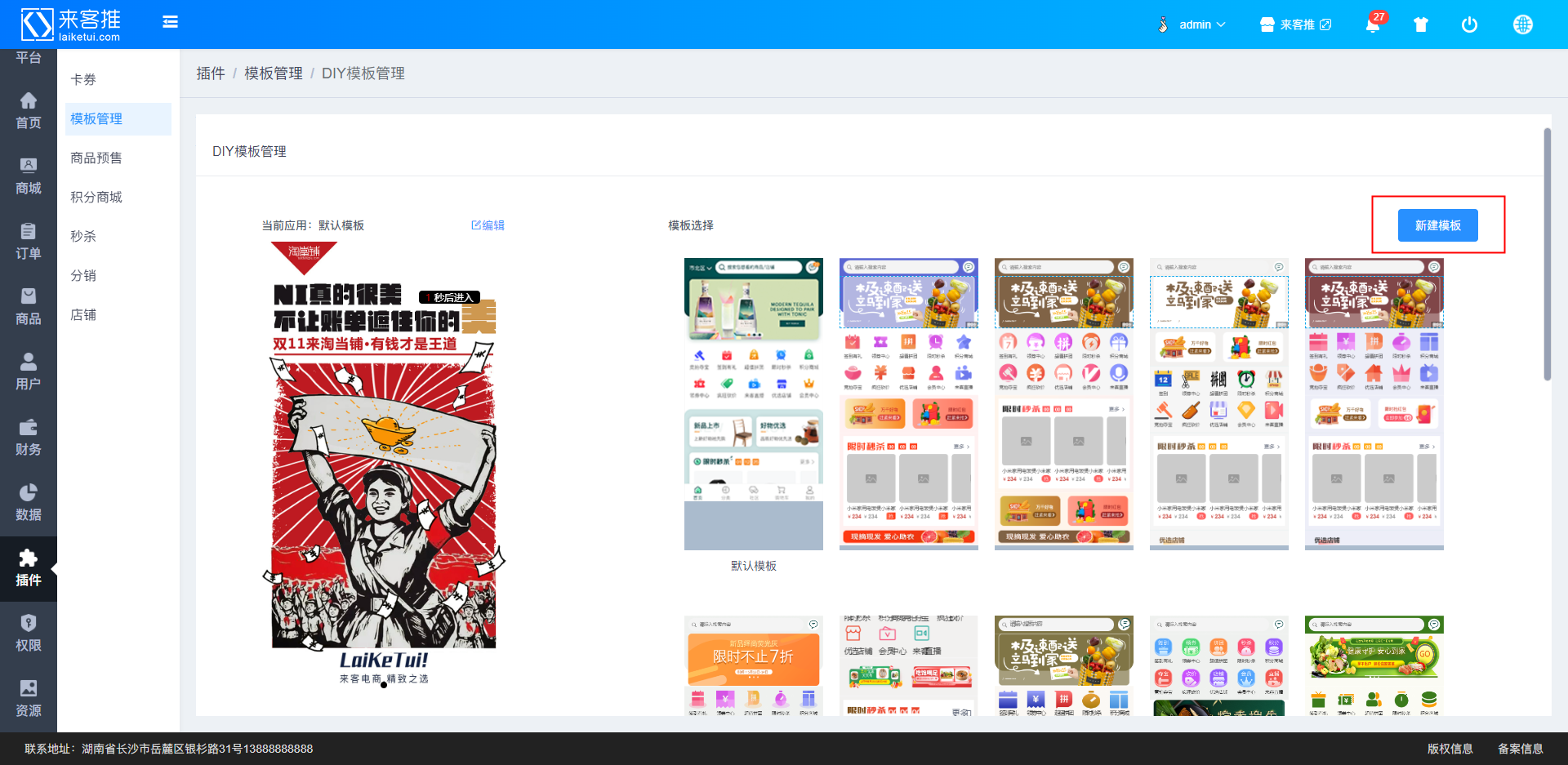
Task: Open 插件 plugins icon in sidebar
Action: 29,568
